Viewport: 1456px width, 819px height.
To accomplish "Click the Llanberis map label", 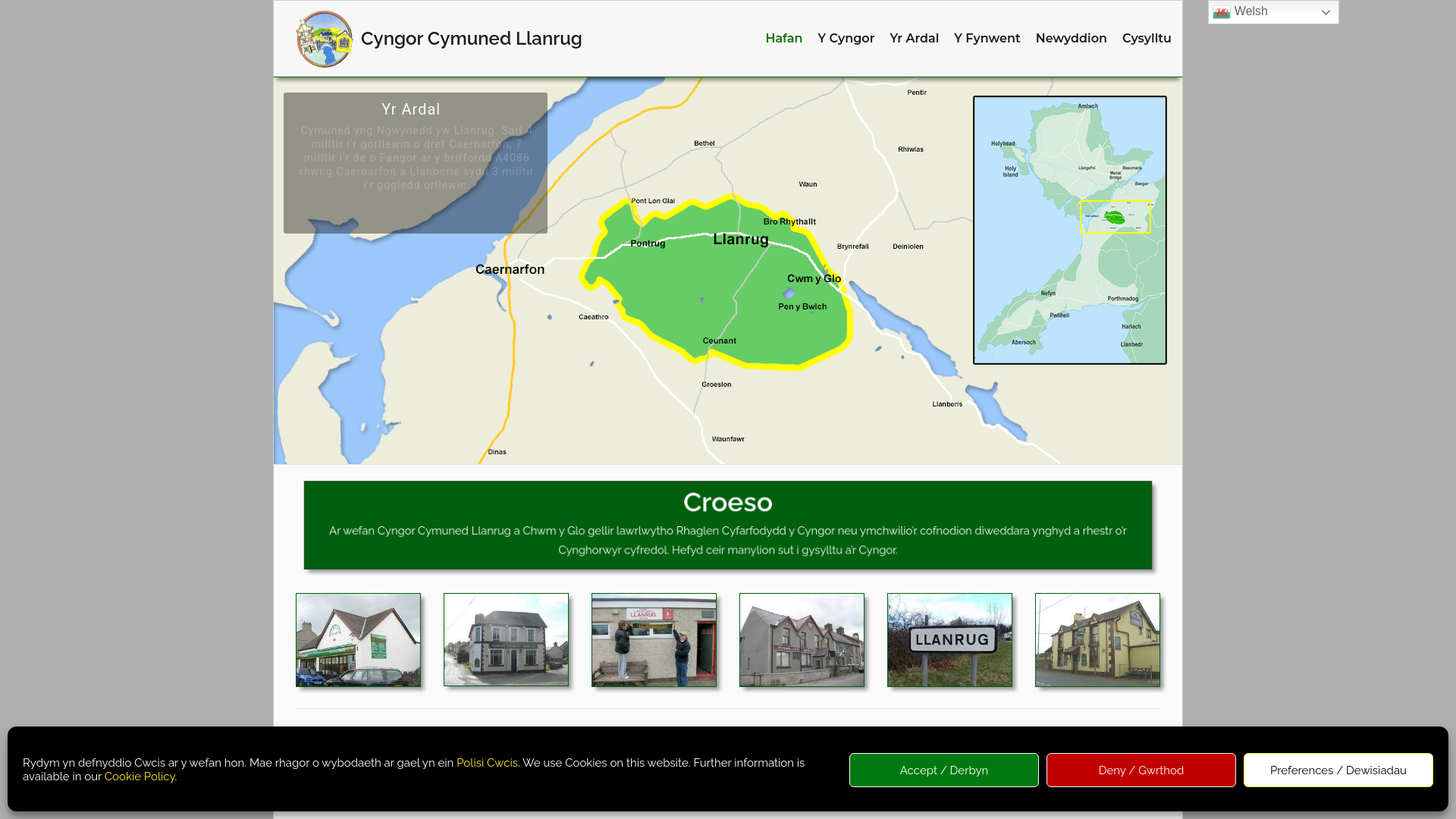I will [x=947, y=404].
